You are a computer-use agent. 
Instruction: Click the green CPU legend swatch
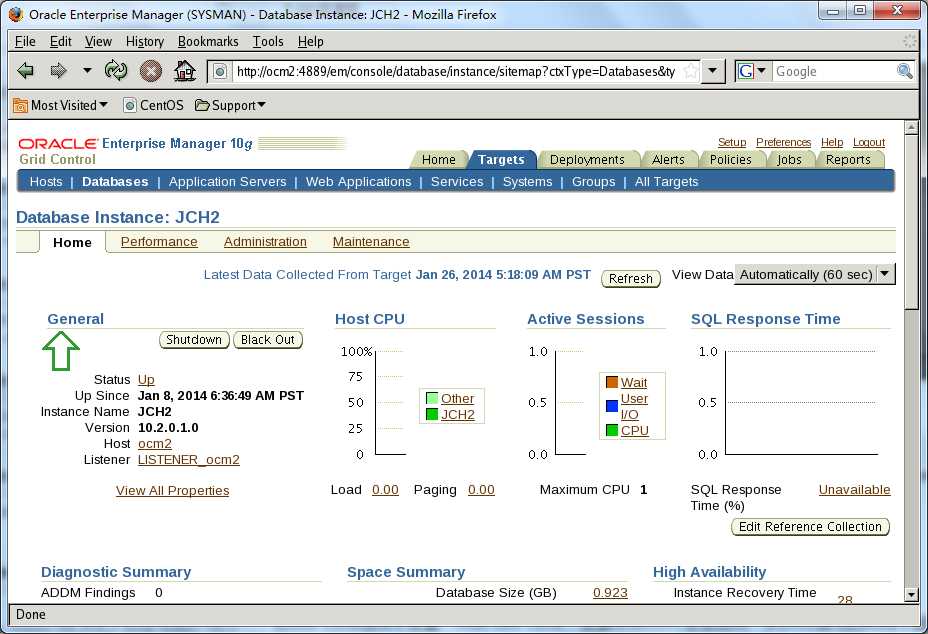612,430
